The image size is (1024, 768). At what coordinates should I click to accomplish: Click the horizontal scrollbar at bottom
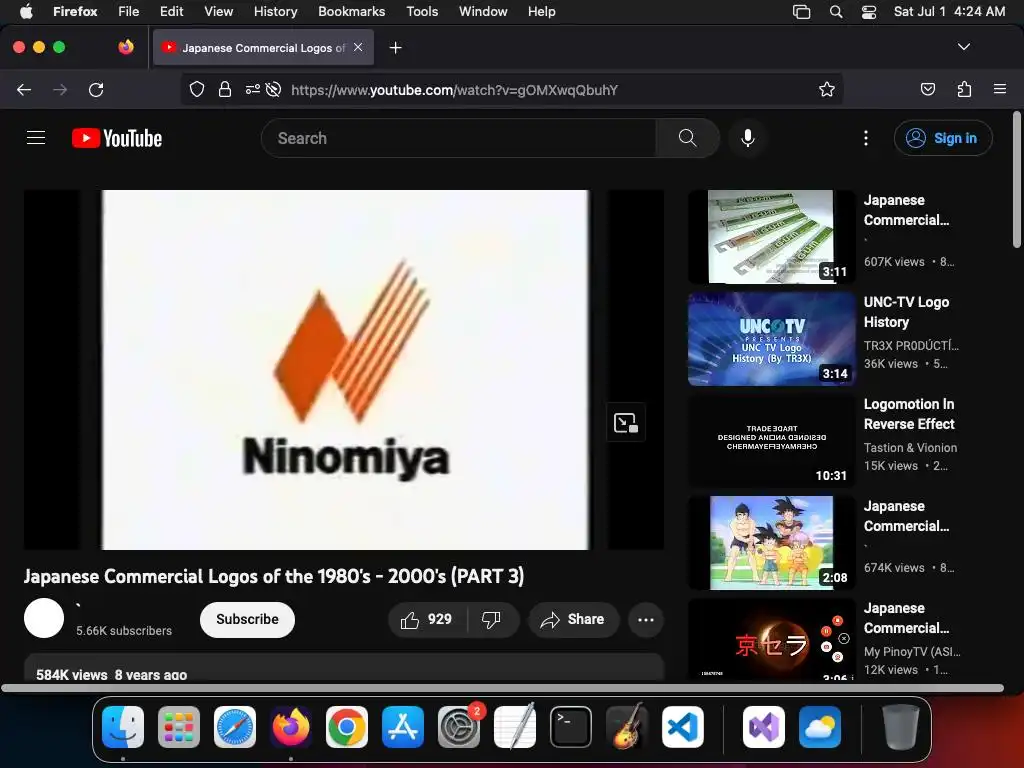point(503,688)
